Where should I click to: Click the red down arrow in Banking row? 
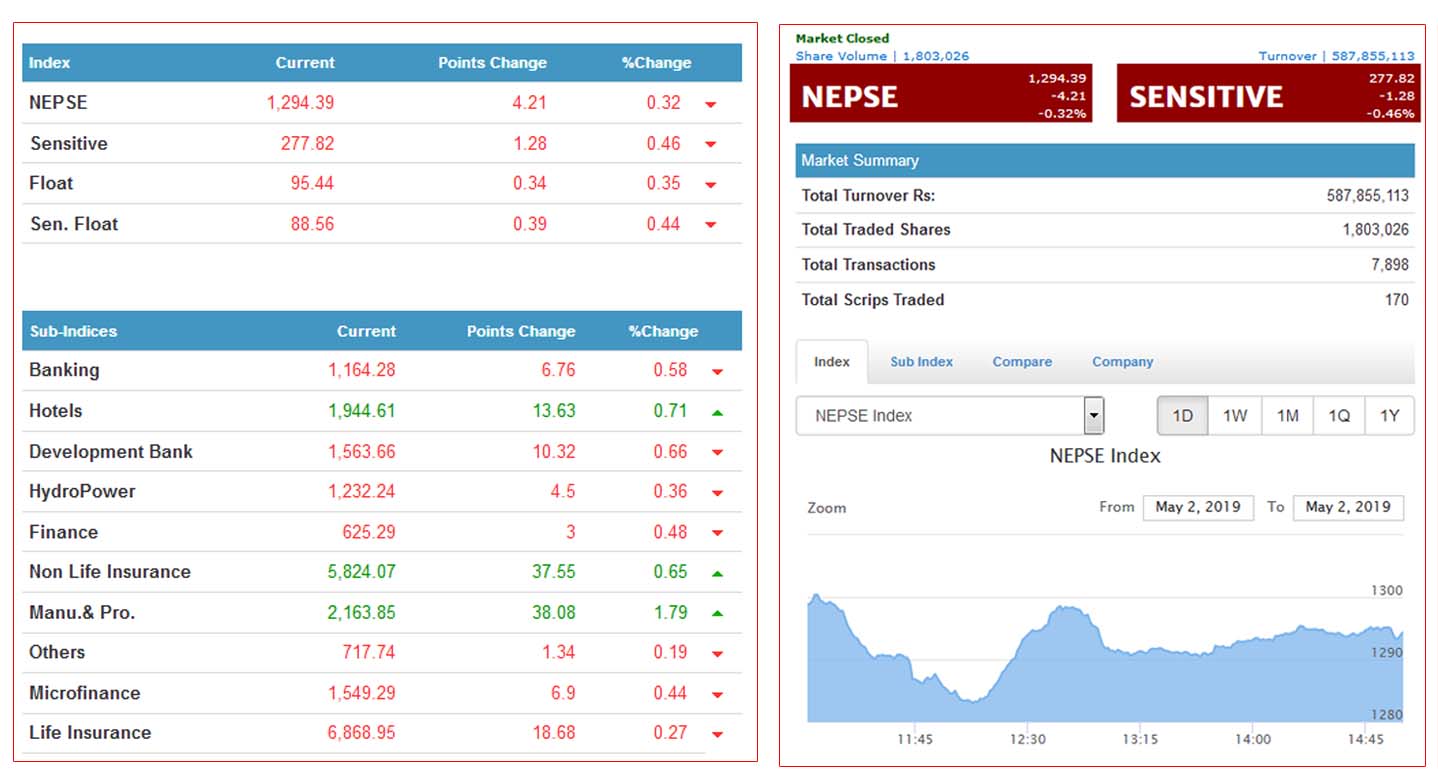pos(717,372)
